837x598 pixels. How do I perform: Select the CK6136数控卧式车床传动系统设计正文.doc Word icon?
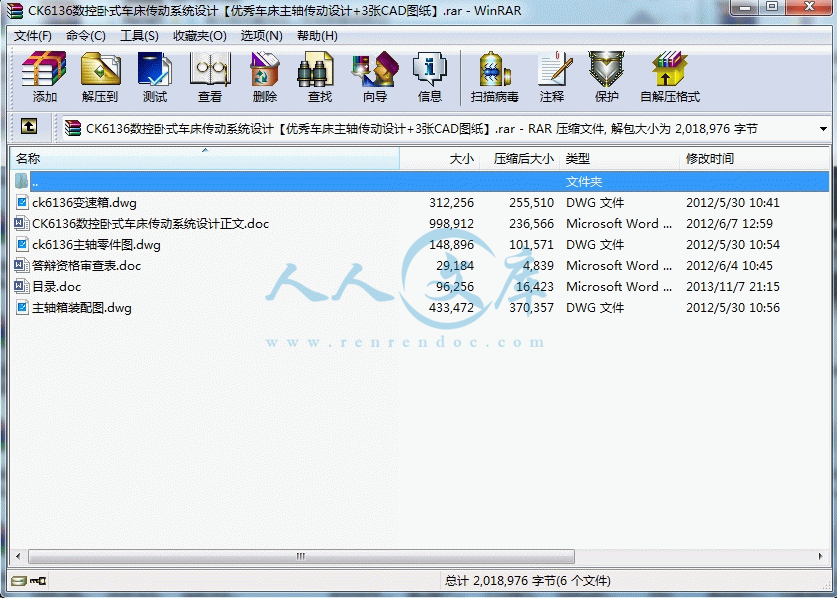22,223
